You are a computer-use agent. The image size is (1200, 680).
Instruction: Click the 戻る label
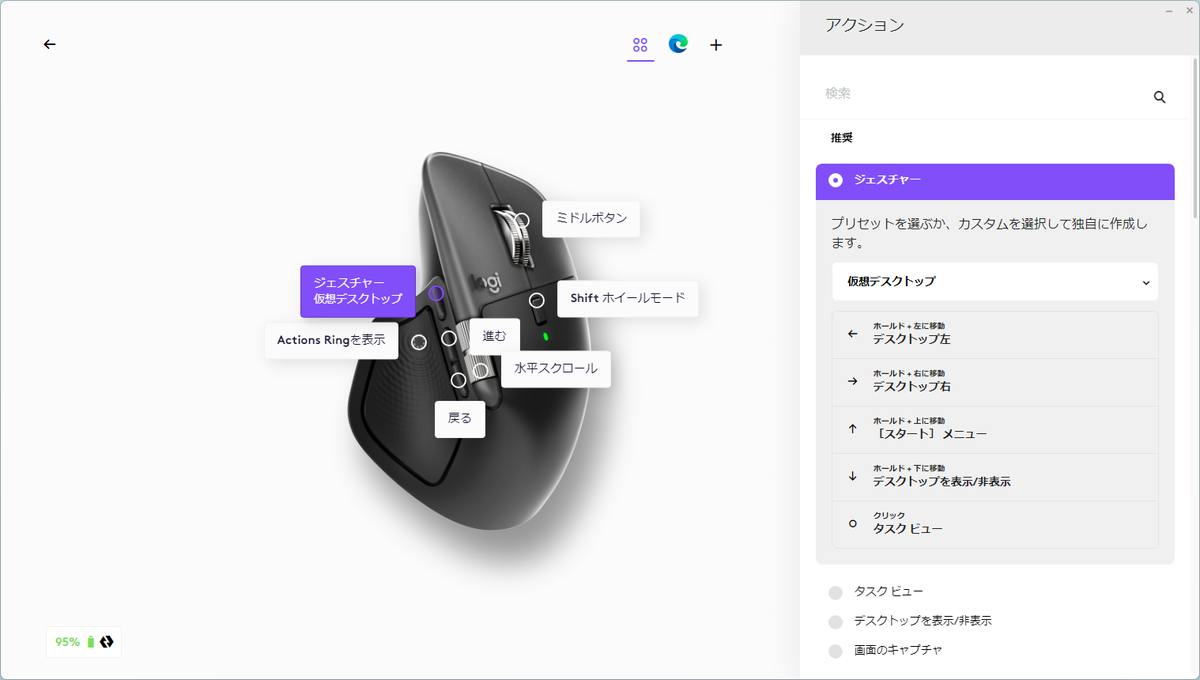(460, 419)
